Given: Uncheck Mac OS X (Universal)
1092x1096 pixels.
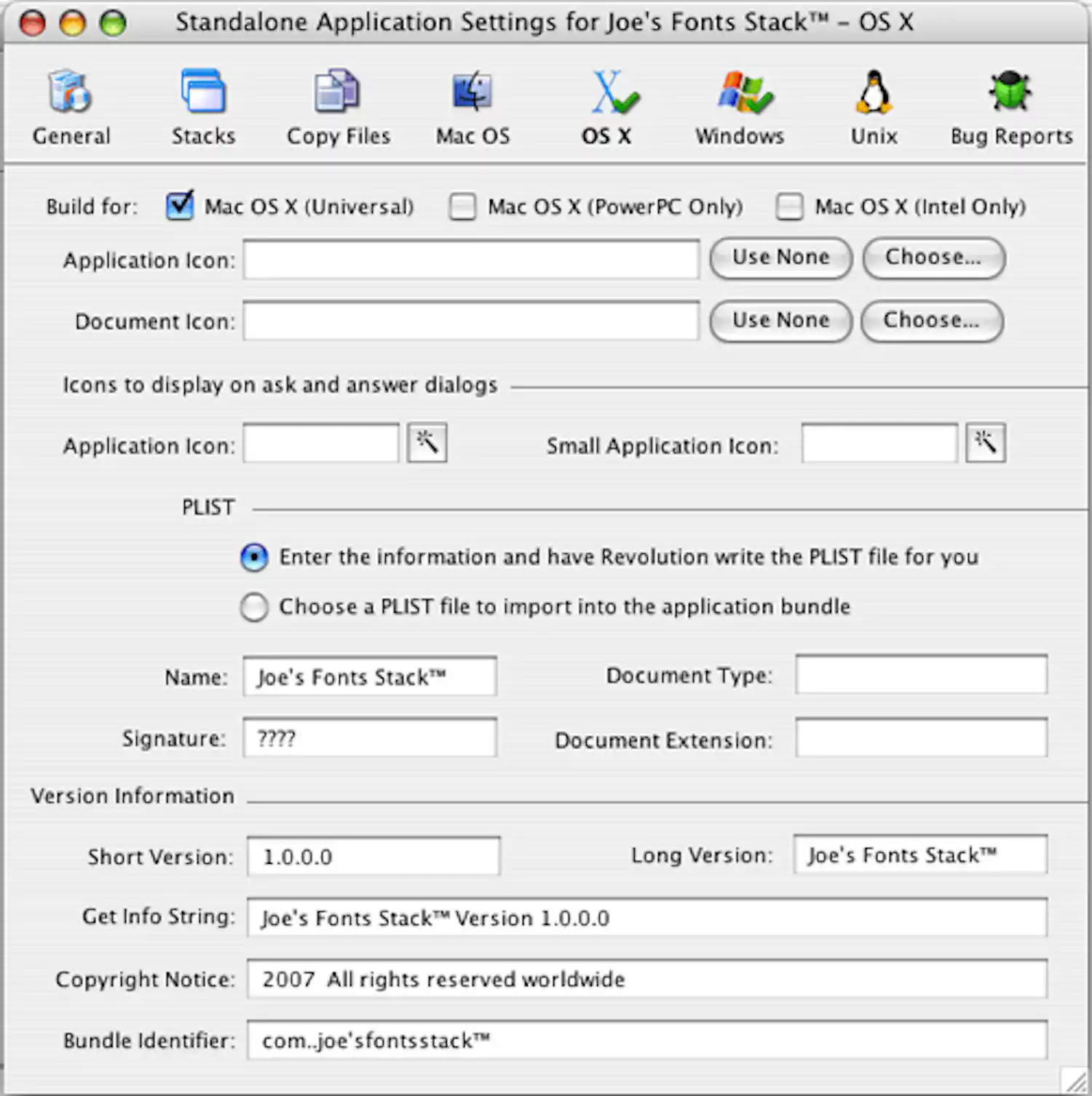Looking at the screenshot, I should 179,206.
